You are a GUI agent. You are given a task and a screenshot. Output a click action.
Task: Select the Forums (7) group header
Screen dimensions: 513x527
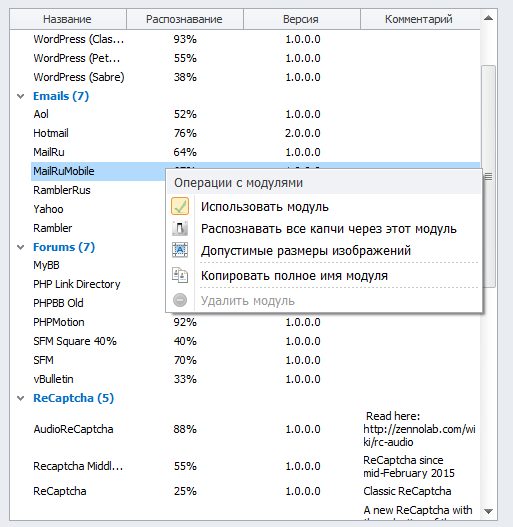[x=64, y=247]
